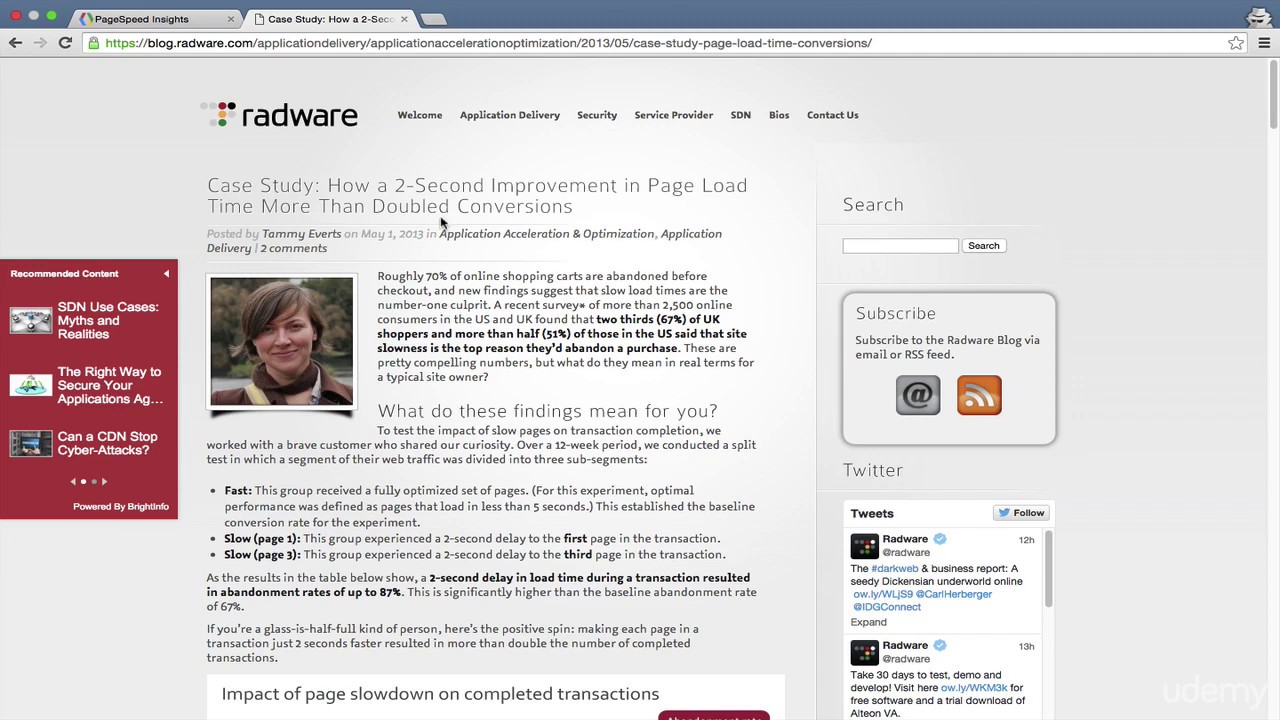Viewport: 1280px width, 720px height.
Task: Open the Bios menu item
Action: click(779, 115)
